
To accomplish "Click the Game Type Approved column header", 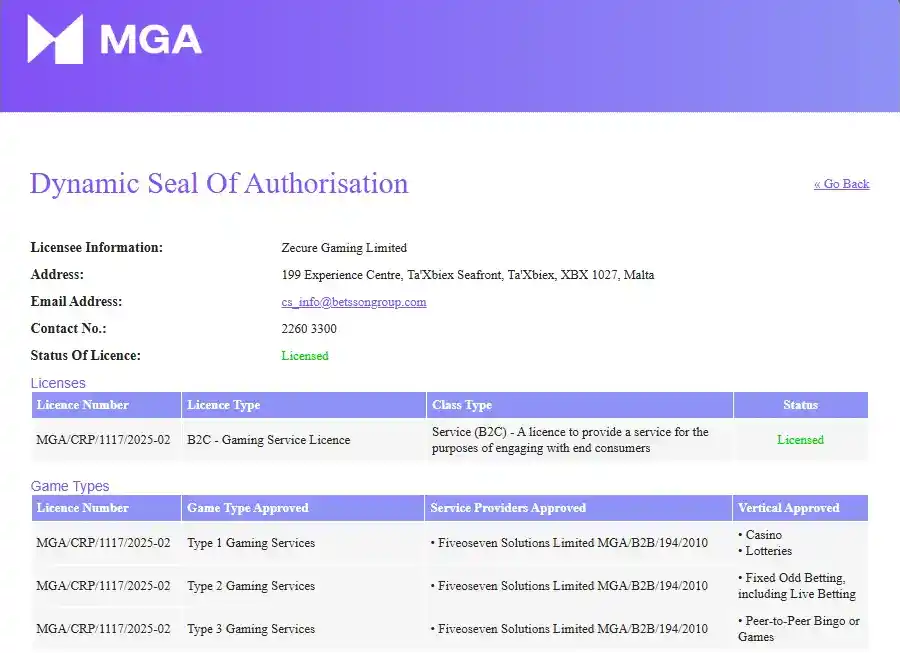I will (x=302, y=508).
